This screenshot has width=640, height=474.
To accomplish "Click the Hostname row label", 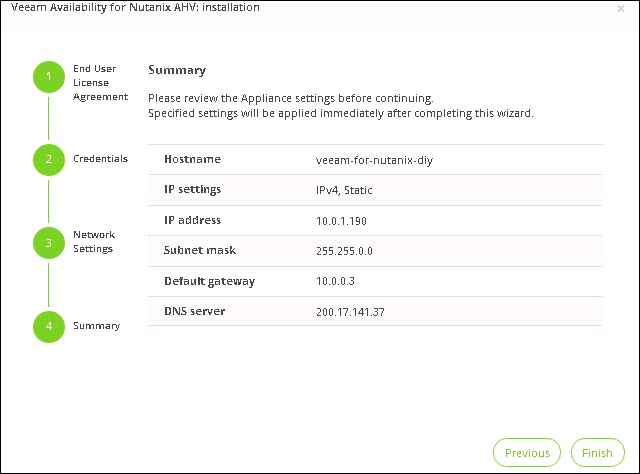I will click(192, 160).
